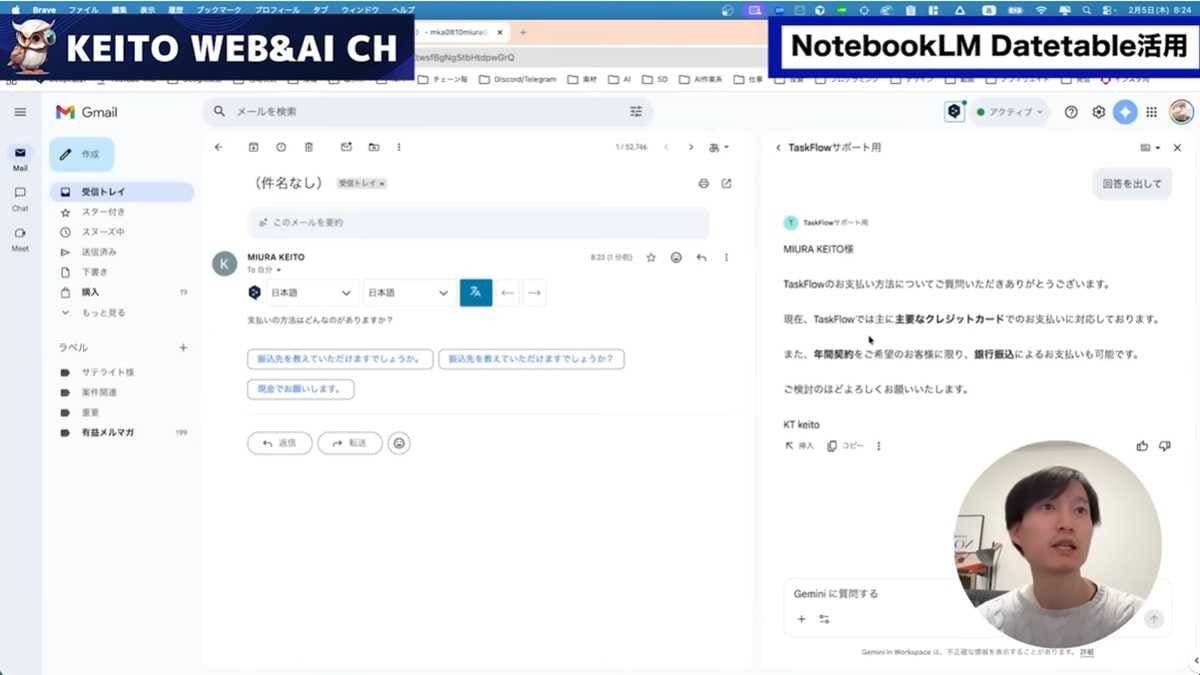Open search filters with the tune icon
This screenshot has height=675, width=1200.
[636, 112]
